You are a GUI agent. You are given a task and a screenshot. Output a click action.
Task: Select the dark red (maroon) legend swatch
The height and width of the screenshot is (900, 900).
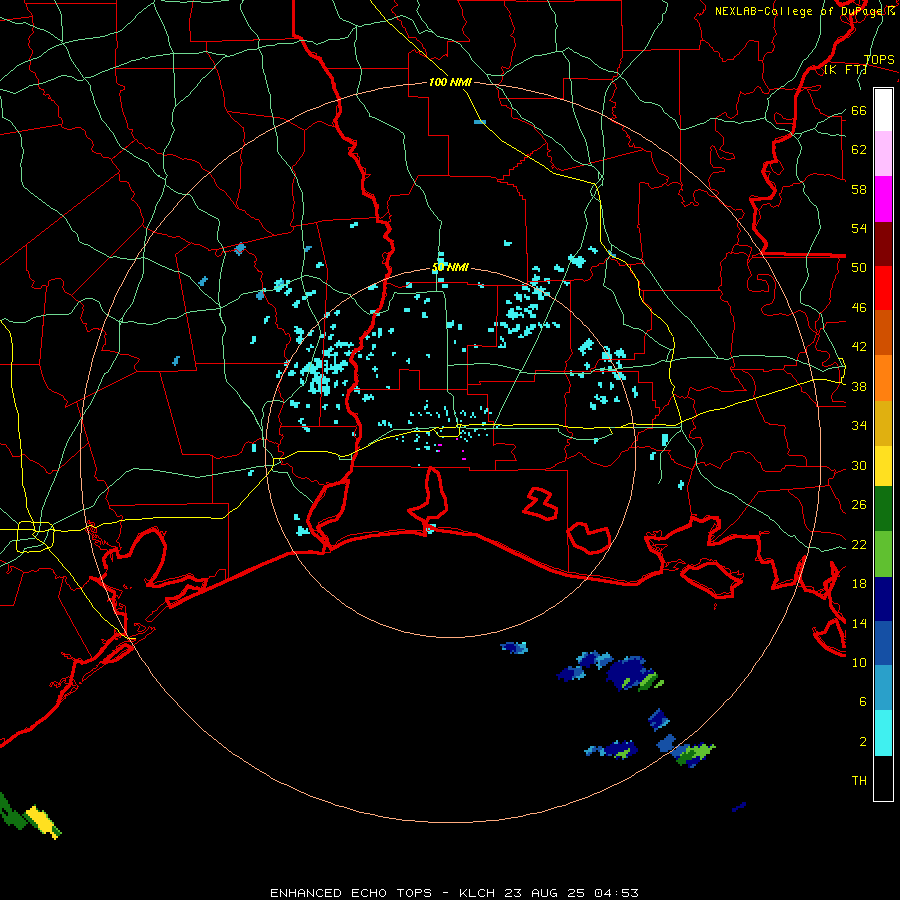point(883,244)
